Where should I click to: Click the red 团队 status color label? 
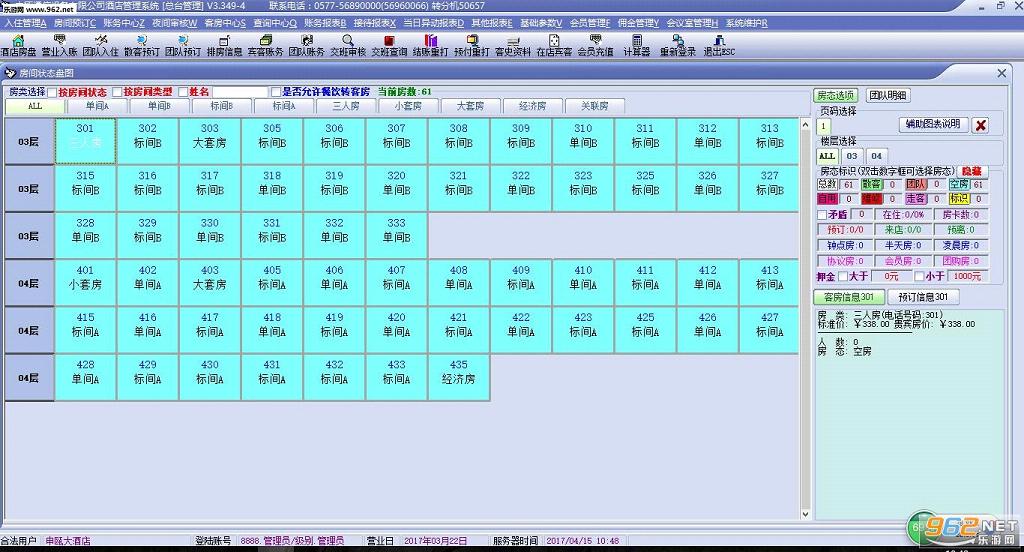point(916,184)
